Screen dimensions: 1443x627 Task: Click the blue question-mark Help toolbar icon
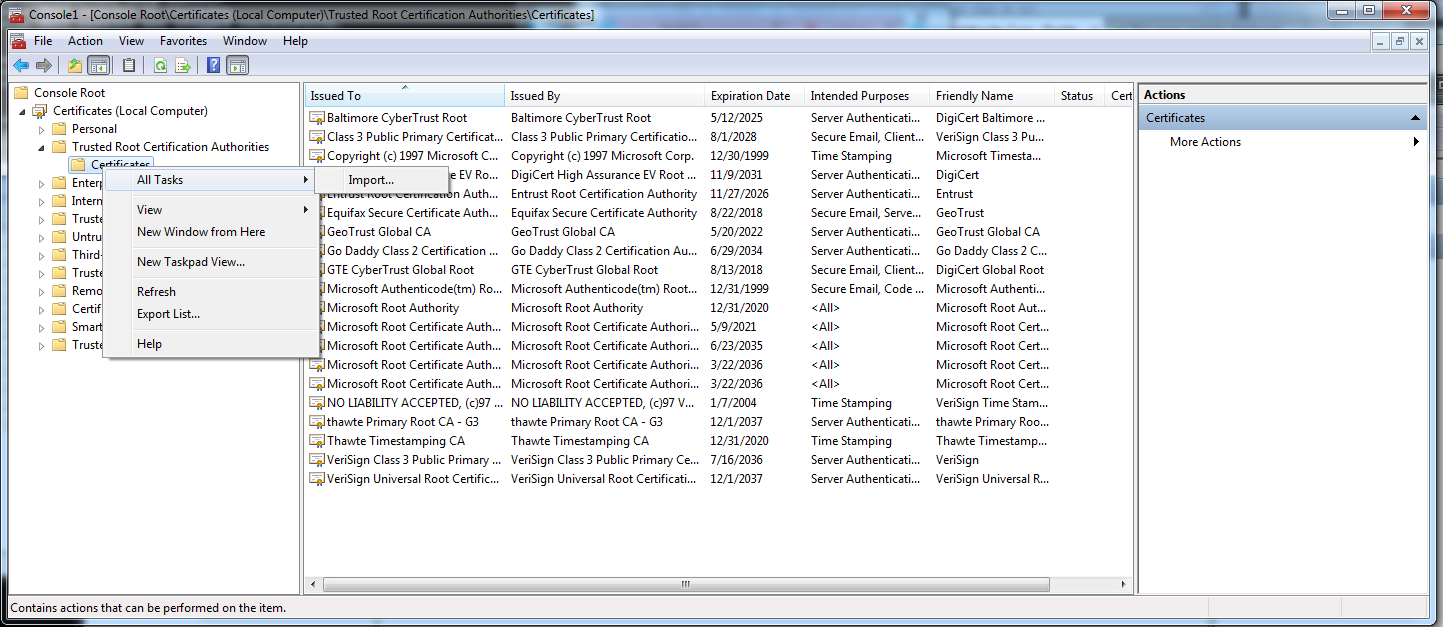[214, 66]
